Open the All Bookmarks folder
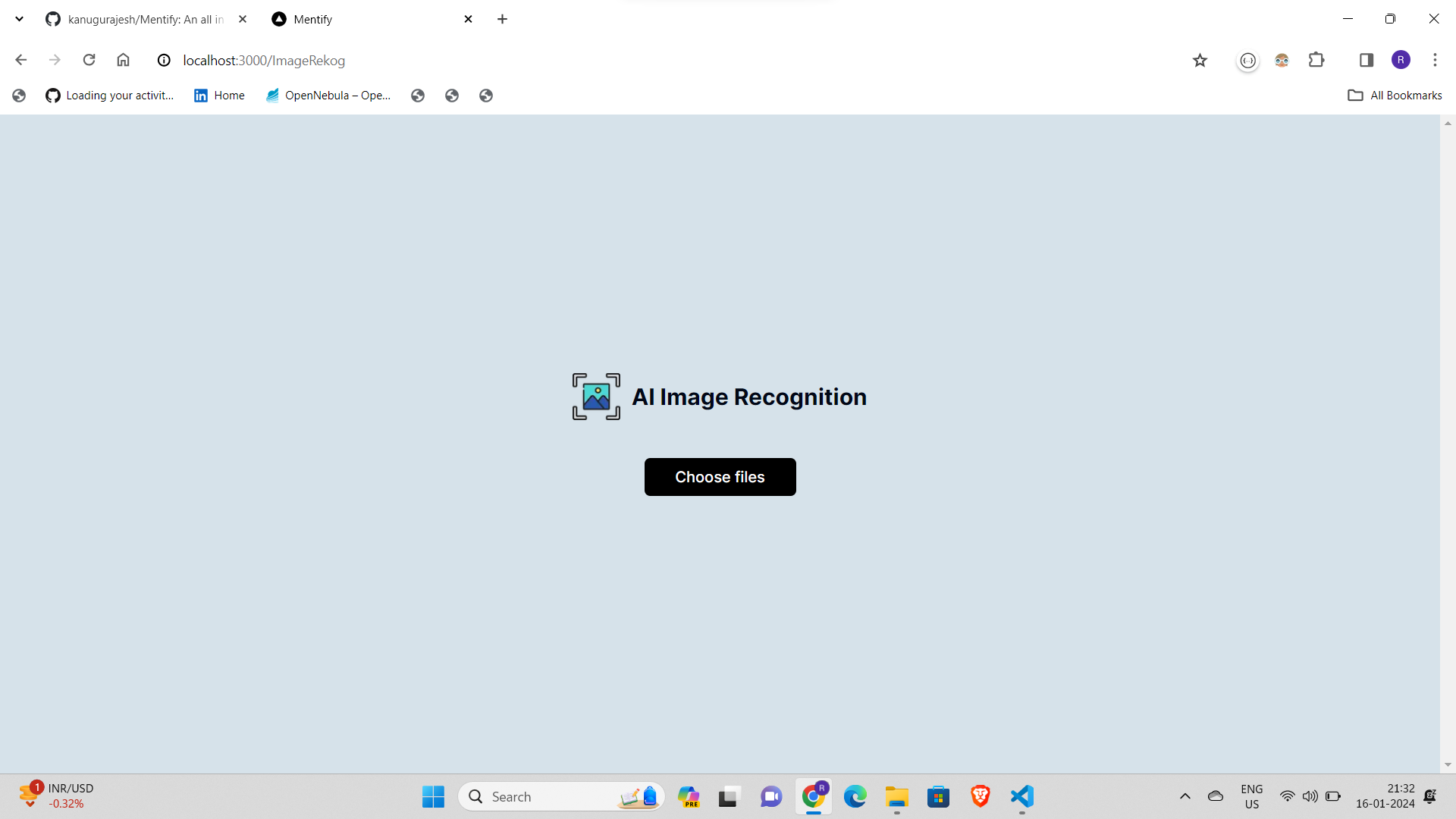 click(x=1395, y=96)
